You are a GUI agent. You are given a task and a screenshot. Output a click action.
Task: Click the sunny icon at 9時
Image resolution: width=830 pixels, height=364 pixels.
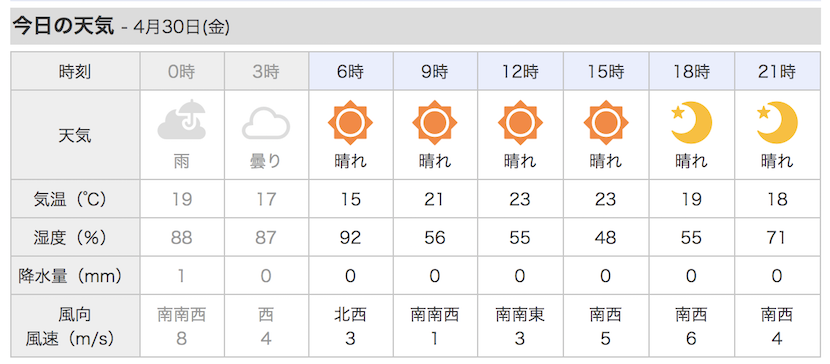click(x=435, y=122)
